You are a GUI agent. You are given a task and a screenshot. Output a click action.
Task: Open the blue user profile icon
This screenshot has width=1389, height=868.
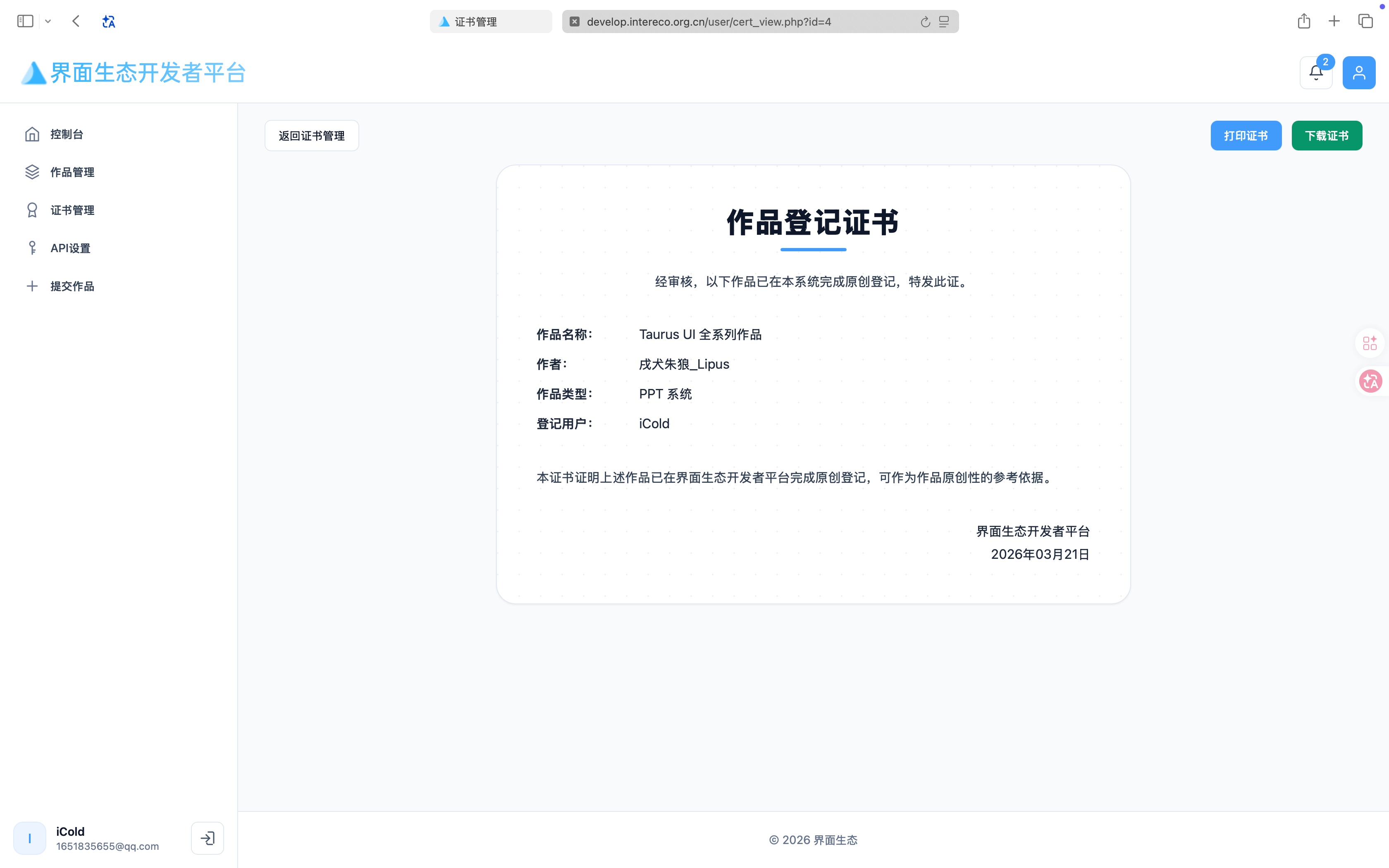(x=1359, y=72)
